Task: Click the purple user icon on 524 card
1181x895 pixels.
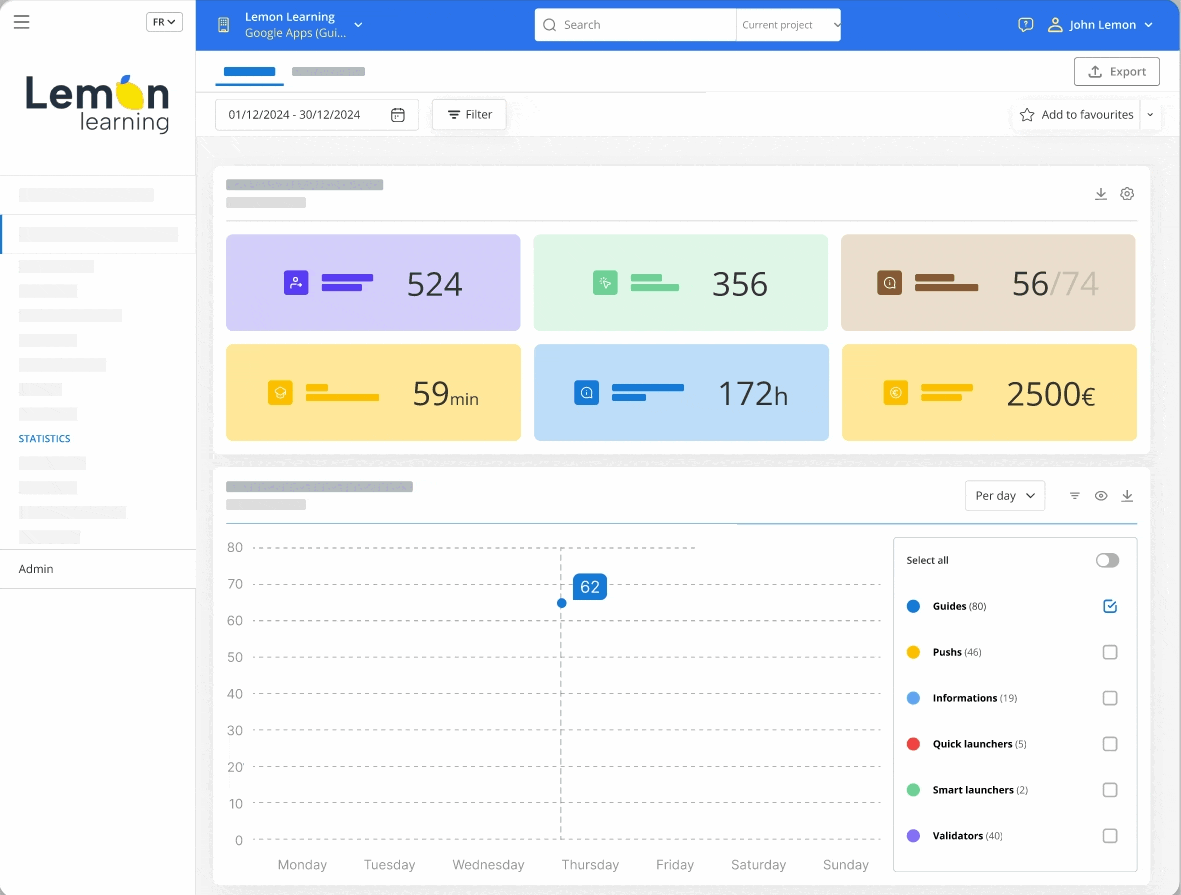Action: [296, 283]
